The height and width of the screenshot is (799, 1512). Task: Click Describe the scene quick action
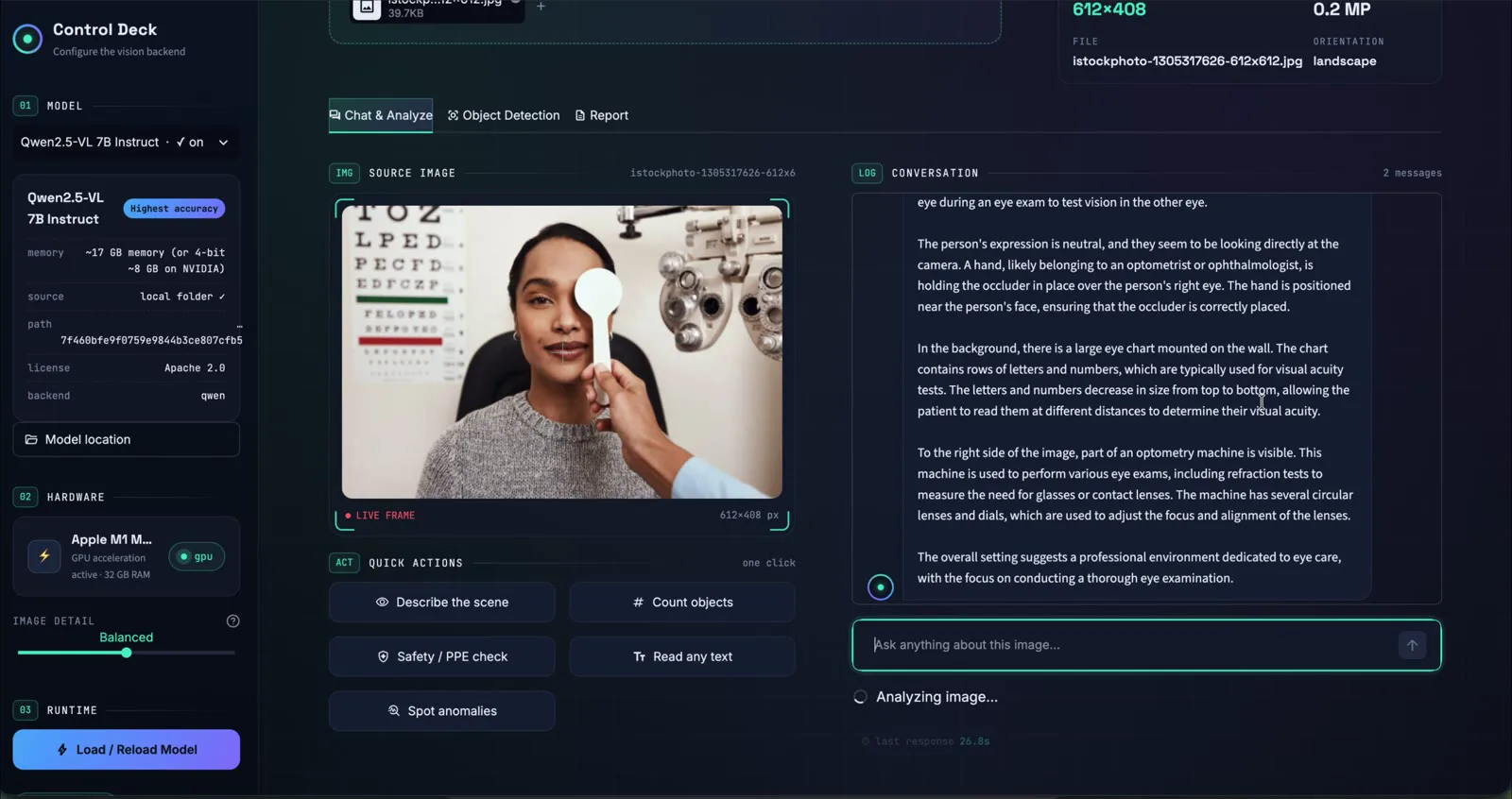441,602
